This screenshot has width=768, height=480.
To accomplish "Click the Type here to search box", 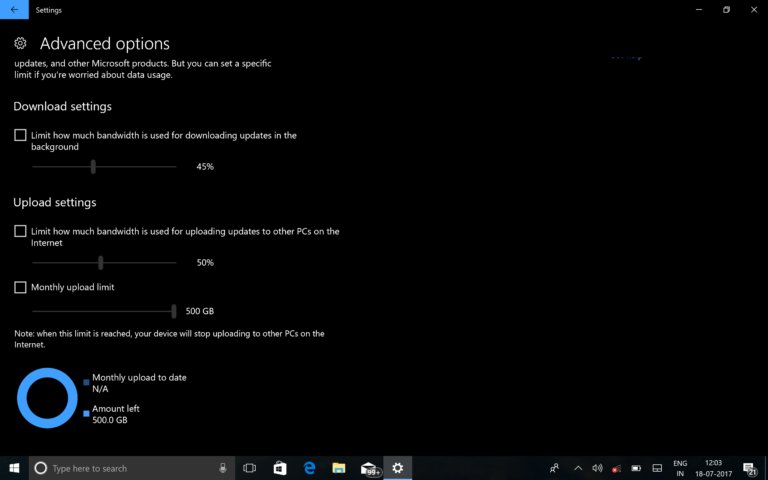I will tap(132, 468).
